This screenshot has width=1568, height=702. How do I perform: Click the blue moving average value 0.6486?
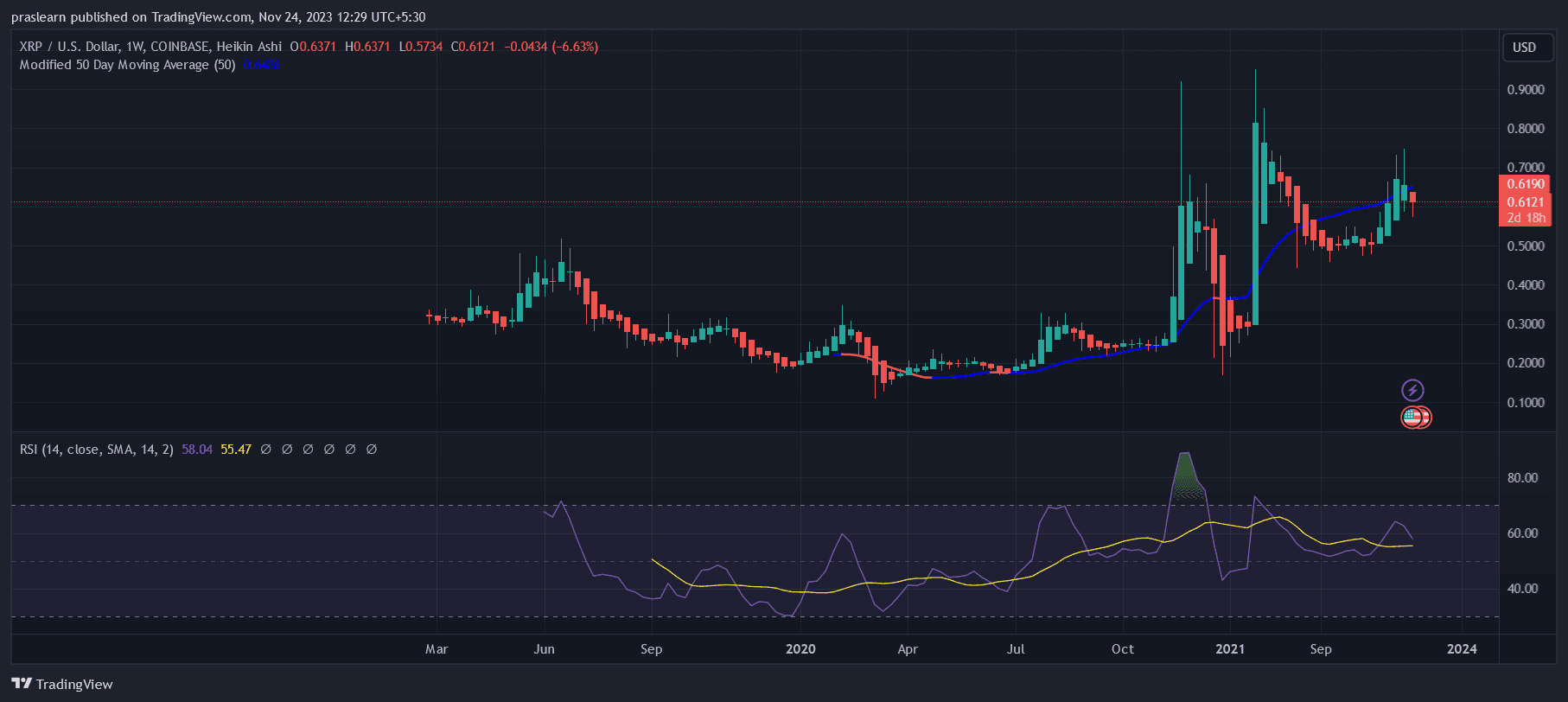click(261, 65)
